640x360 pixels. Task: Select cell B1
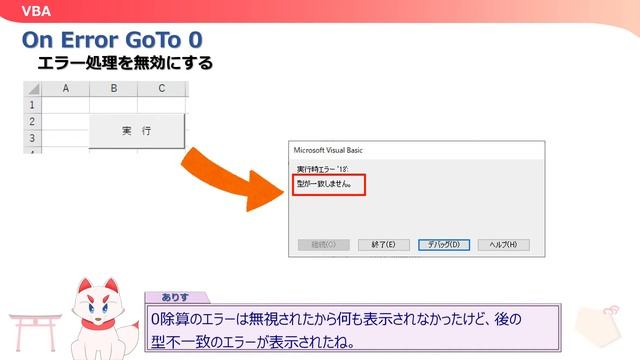[x=113, y=105]
